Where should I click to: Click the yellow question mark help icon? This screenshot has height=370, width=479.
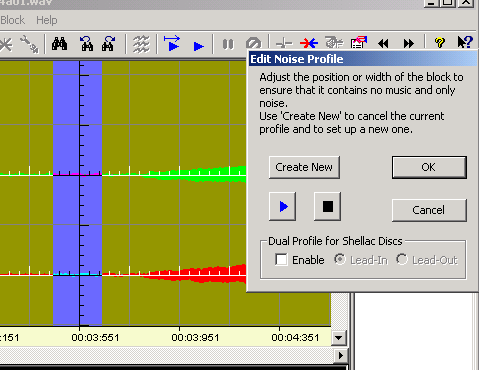(440, 43)
